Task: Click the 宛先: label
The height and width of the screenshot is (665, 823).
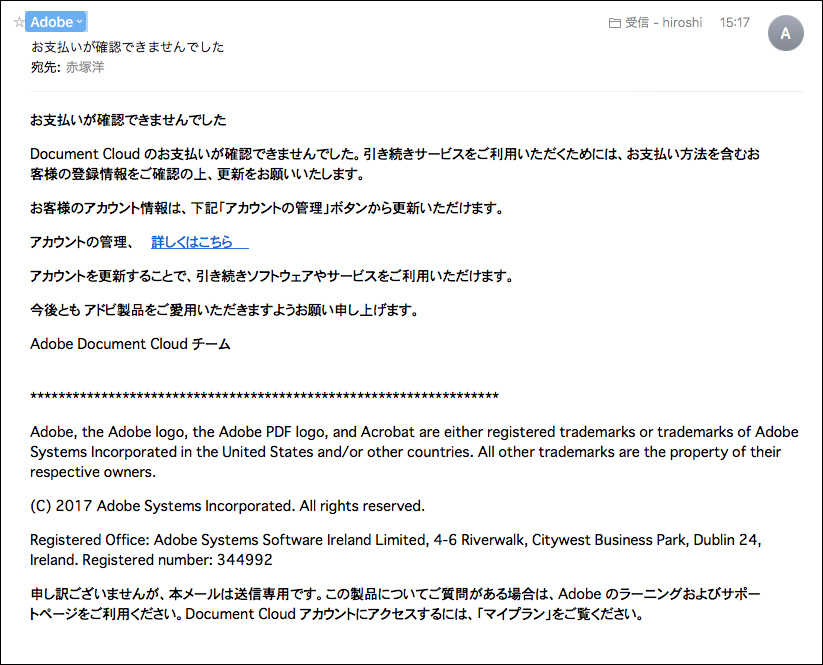Action: tap(46, 67)
